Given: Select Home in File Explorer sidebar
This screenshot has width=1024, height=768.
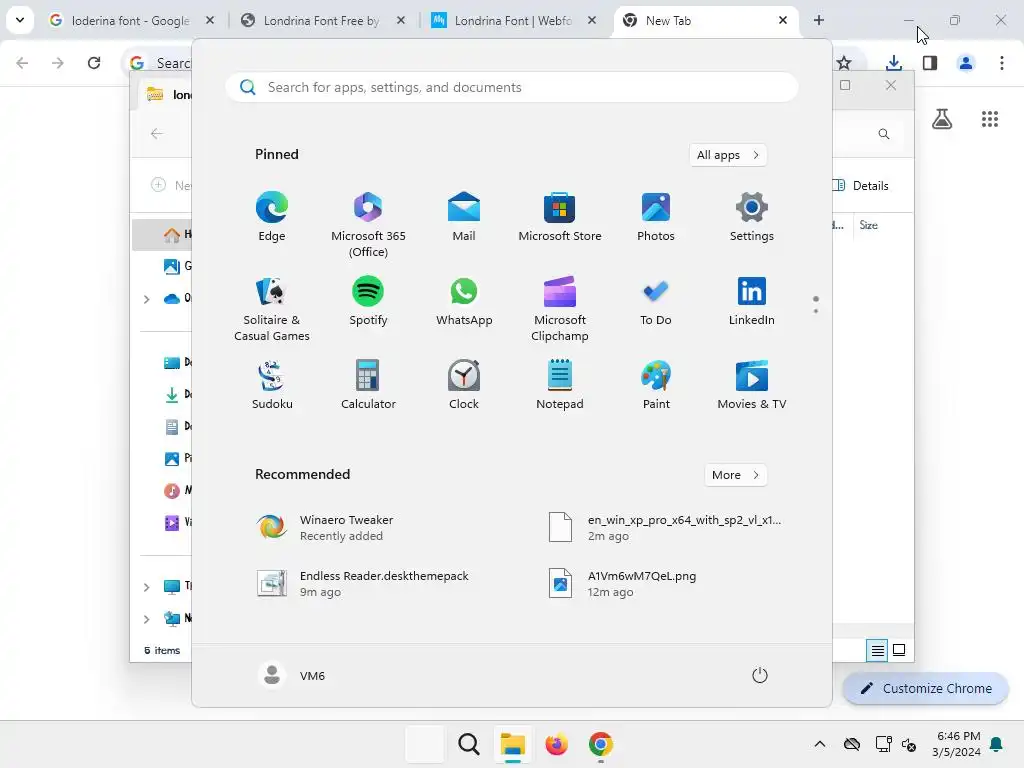Looking at the screenshot, I should click(163, 234).
